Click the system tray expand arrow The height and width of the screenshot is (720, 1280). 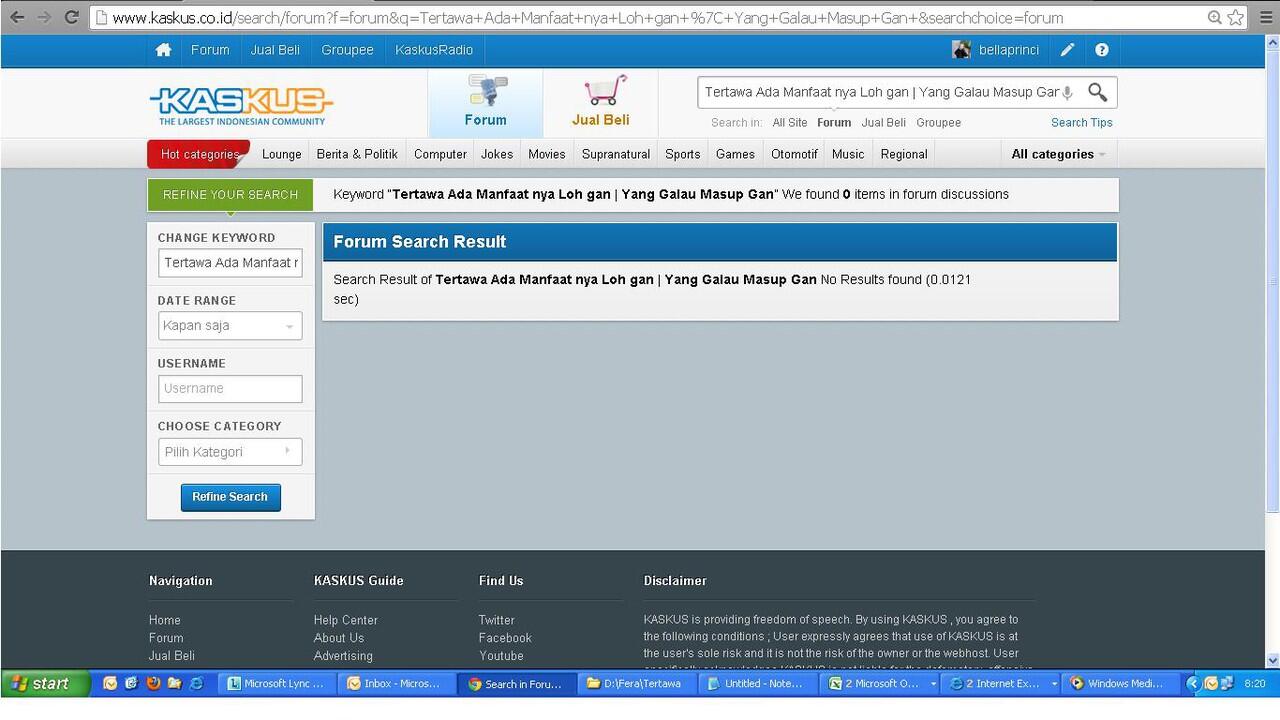(1192, 684)
